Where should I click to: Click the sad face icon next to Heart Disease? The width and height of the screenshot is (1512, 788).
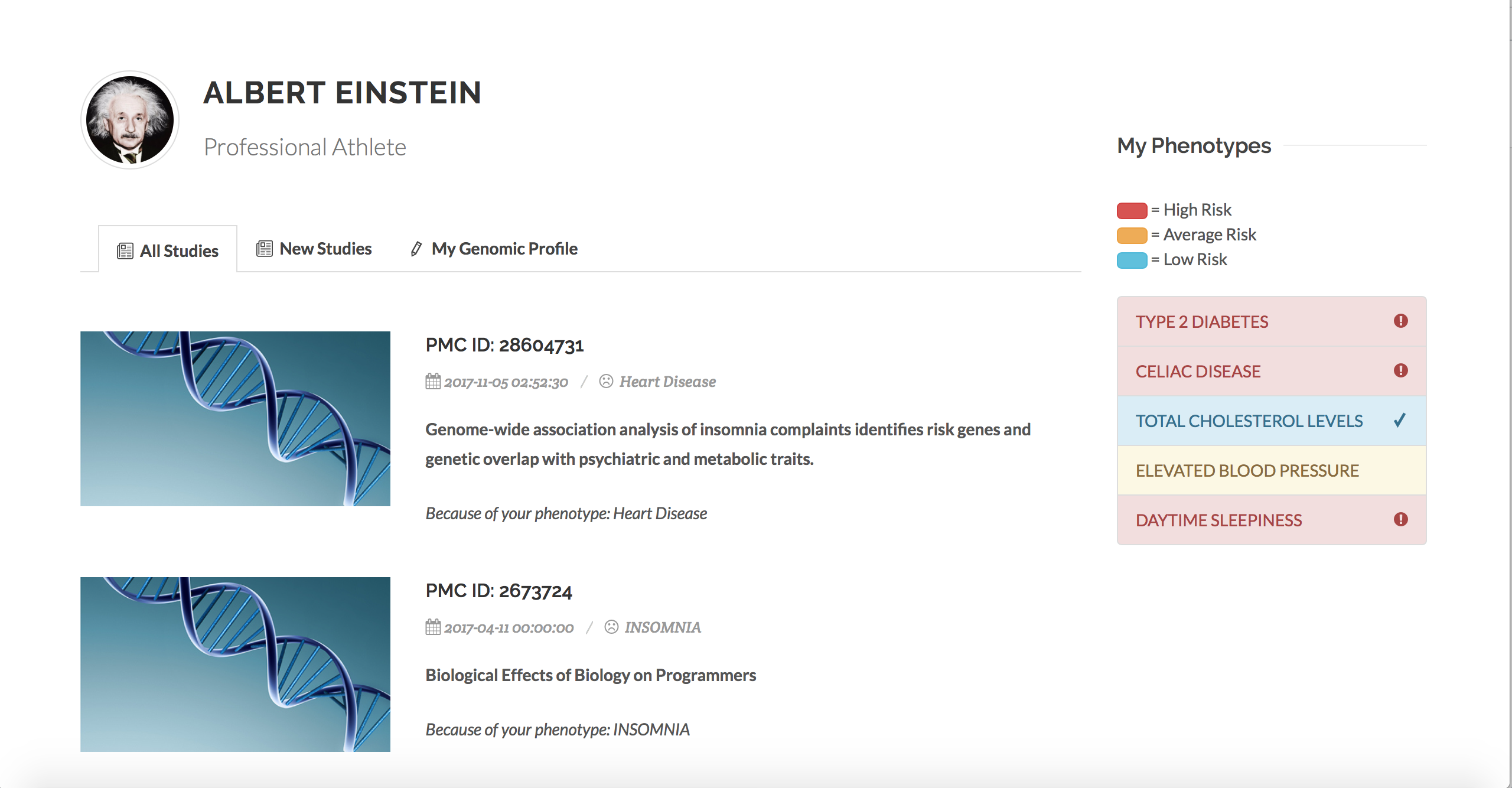(606, 381)
